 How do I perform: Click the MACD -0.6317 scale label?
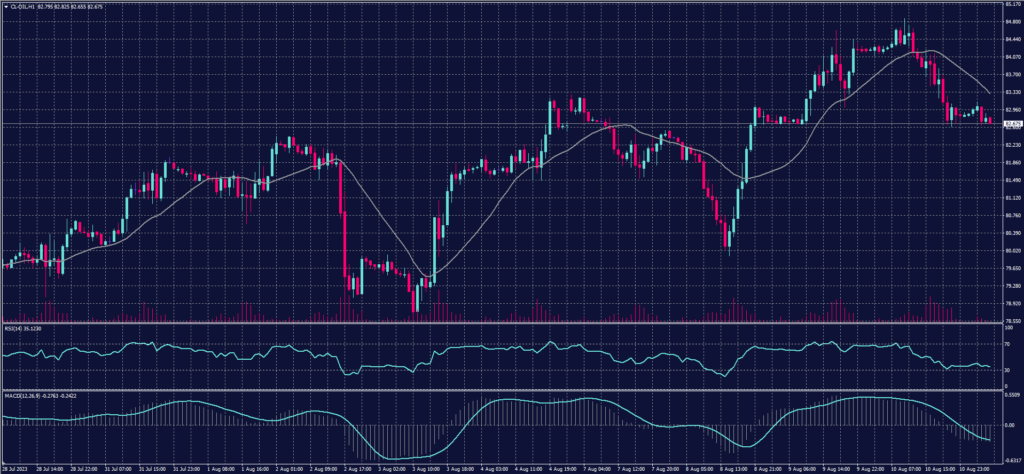[1009, 458]
